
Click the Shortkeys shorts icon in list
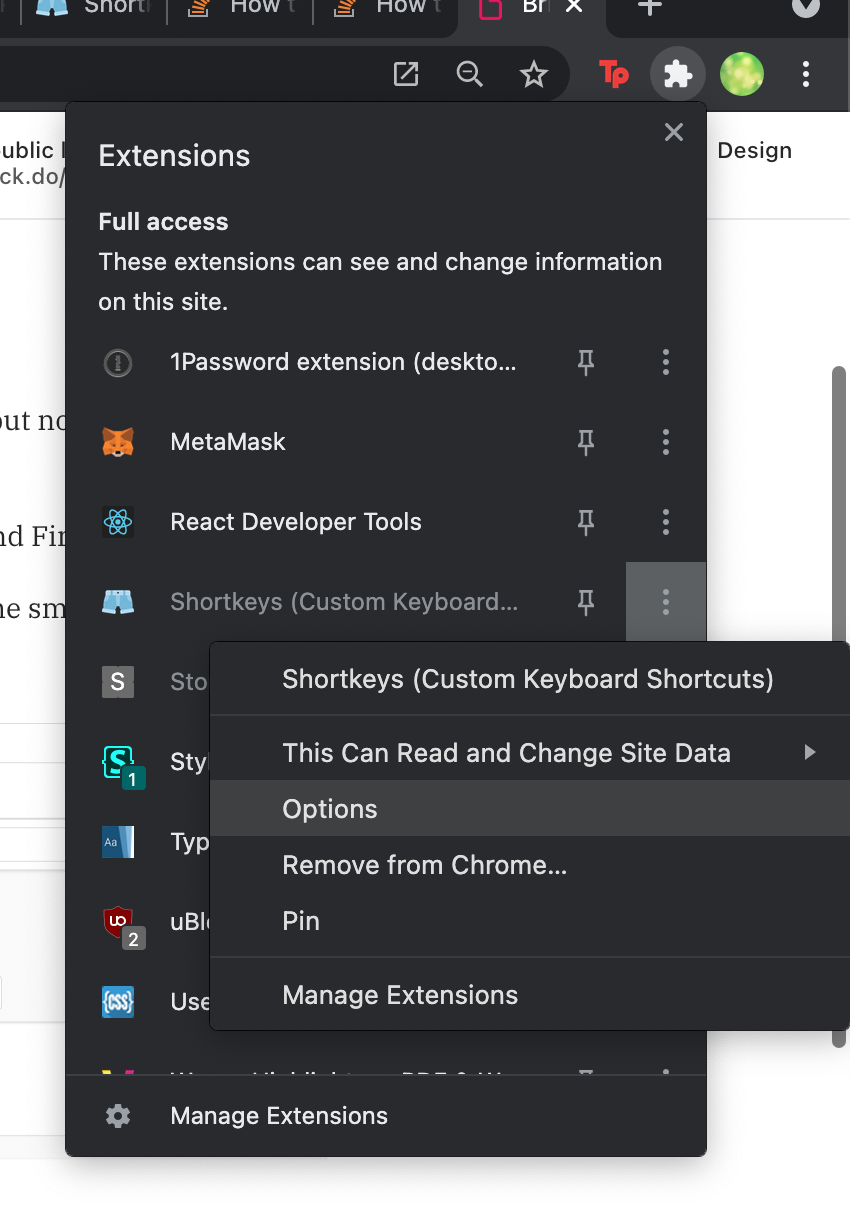[x=118, y=602]
